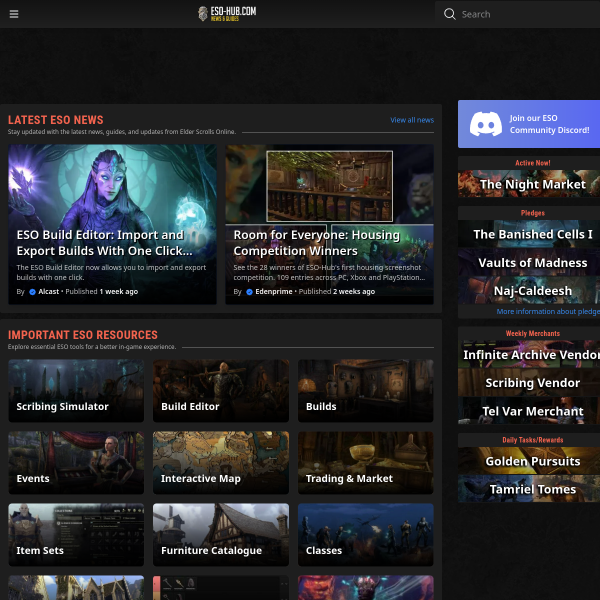Click the Pledges section label
The width and height of the screenshot is (600, 600).
533,213
